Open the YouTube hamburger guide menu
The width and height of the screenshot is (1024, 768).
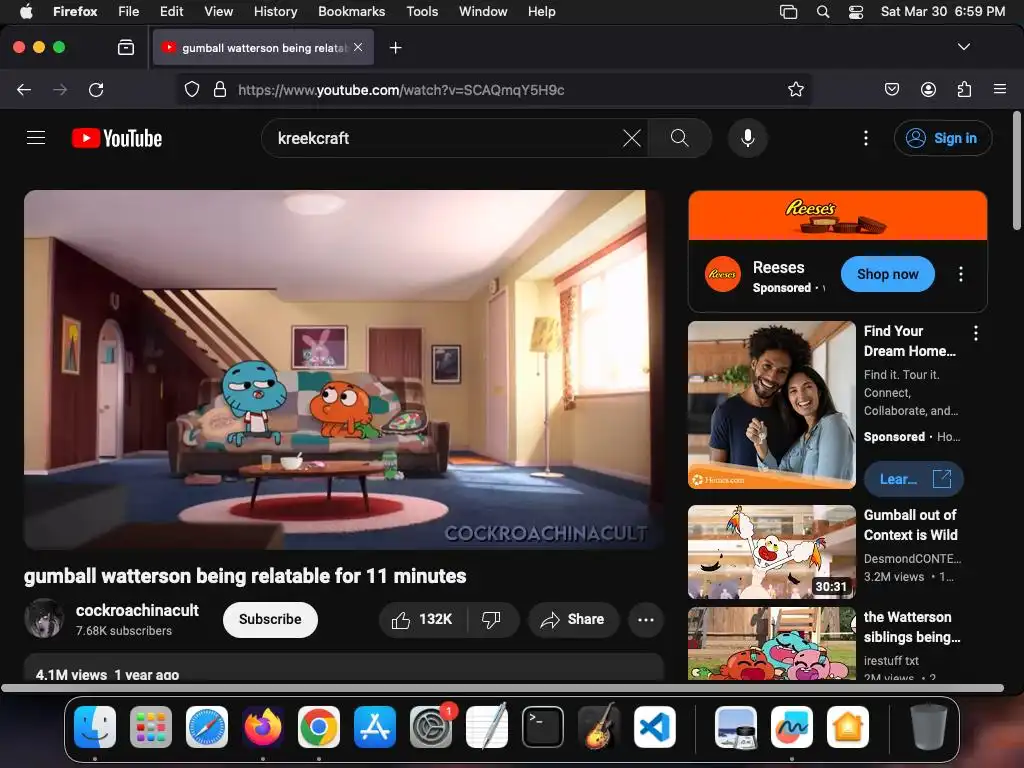tap(36, 138)
